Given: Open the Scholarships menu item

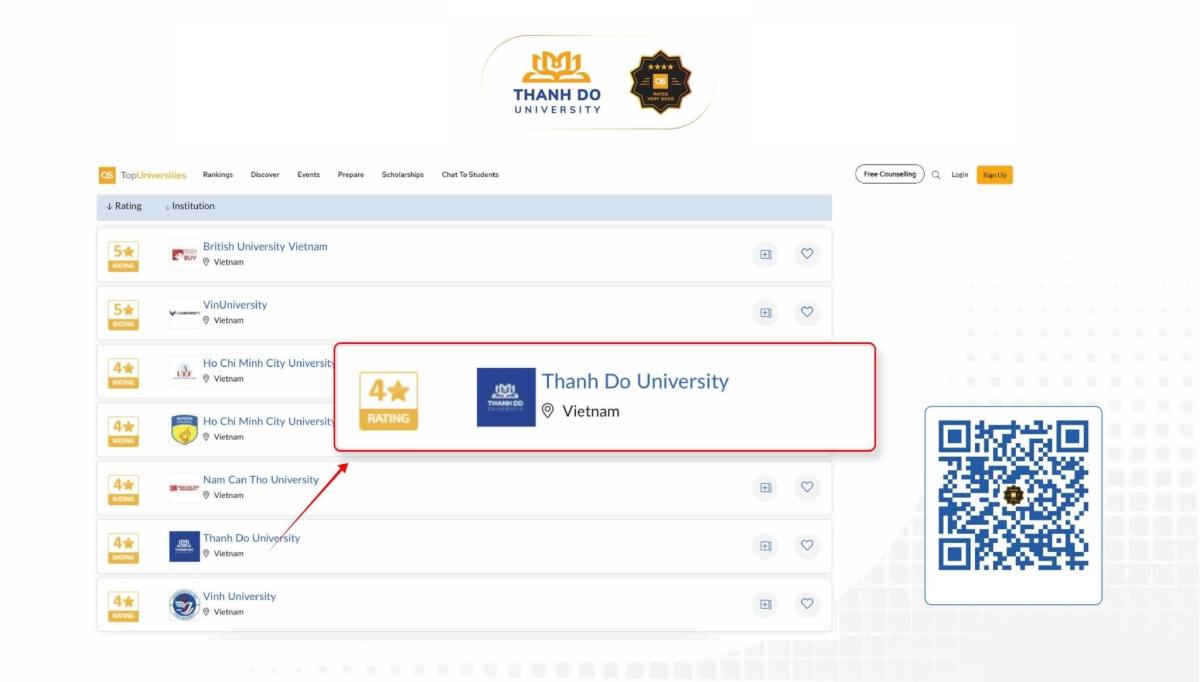Looking at the screenshot, I should (x=402, y=175).
